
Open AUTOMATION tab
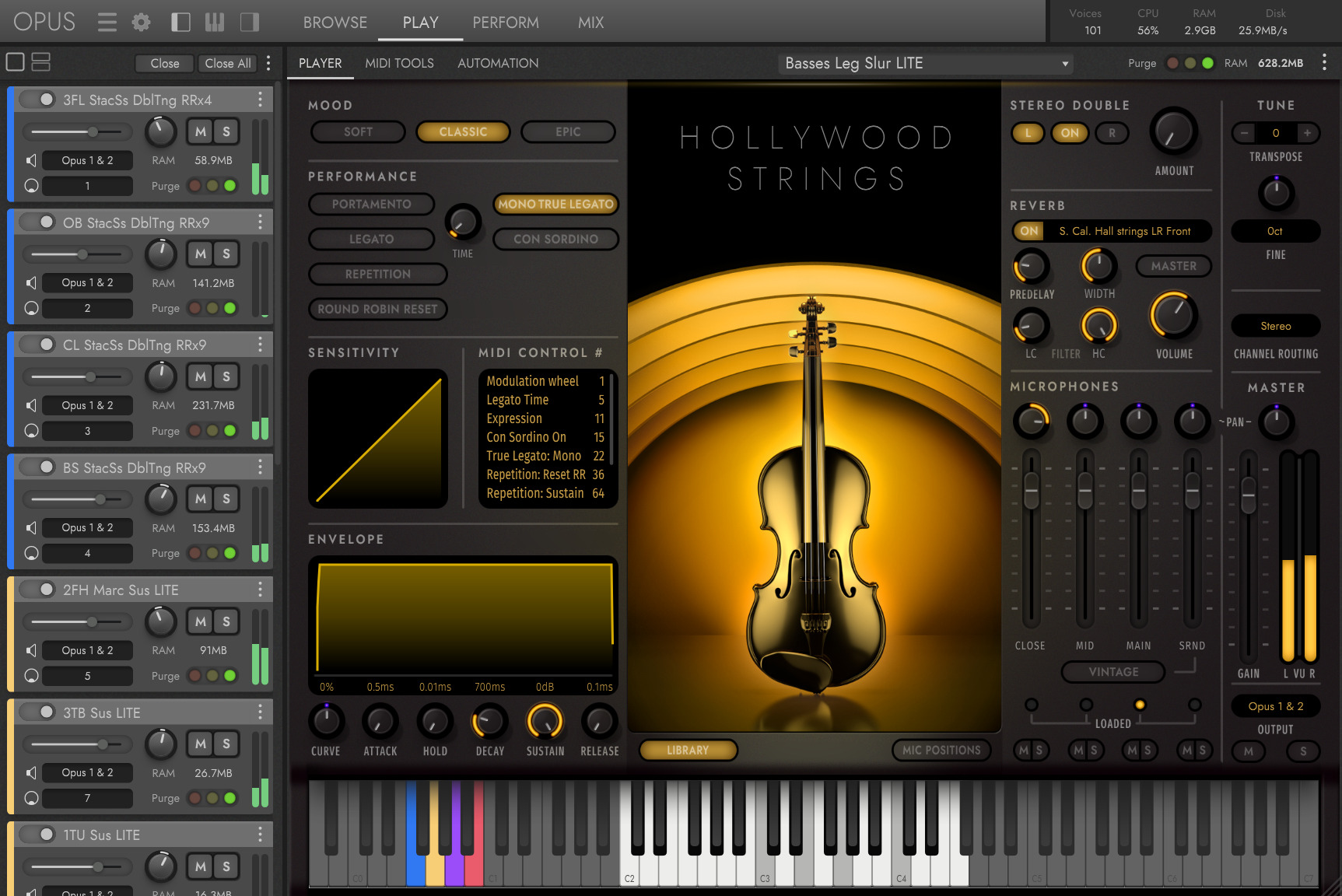(x=498, y=63)
